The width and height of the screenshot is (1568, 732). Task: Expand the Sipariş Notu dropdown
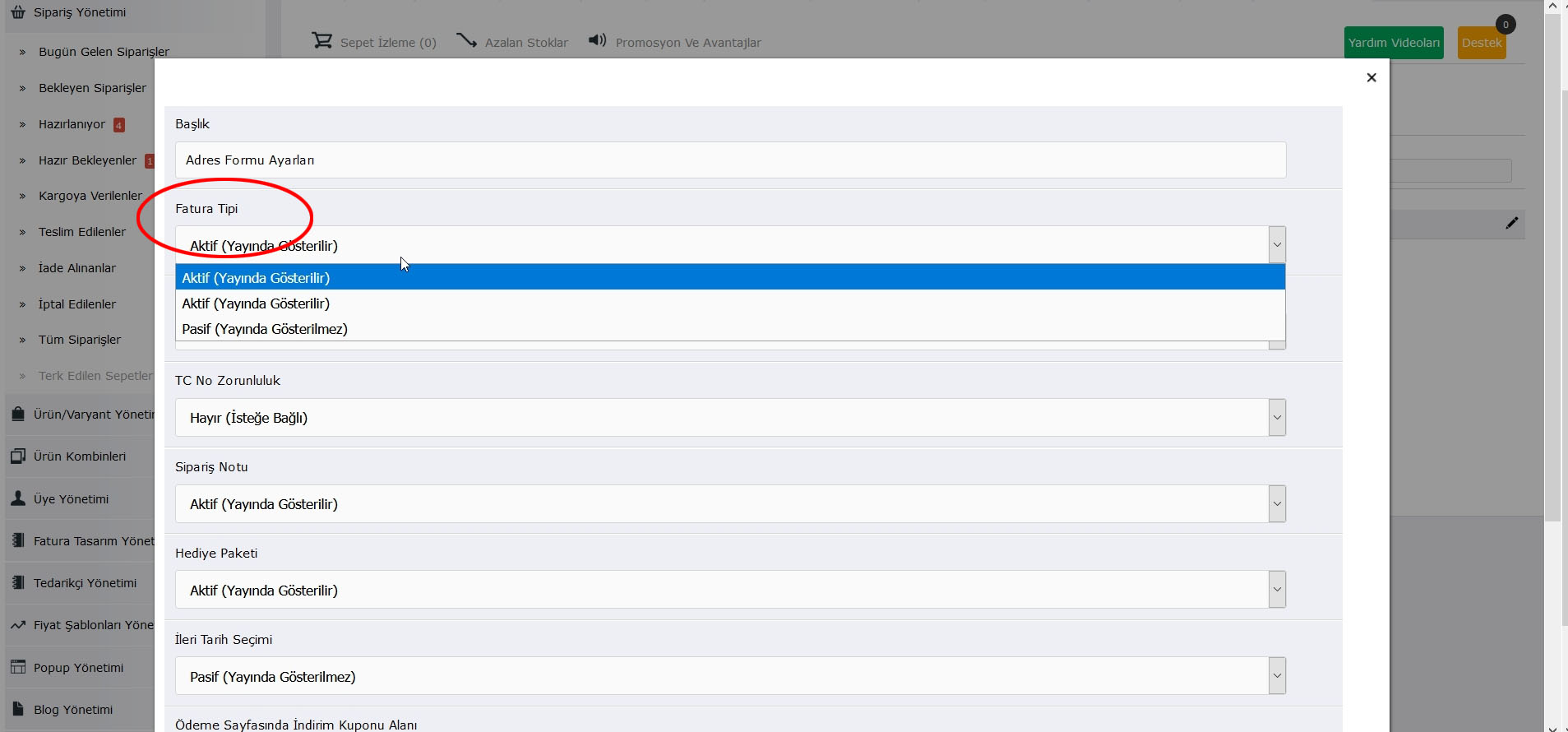pos(729,504)
